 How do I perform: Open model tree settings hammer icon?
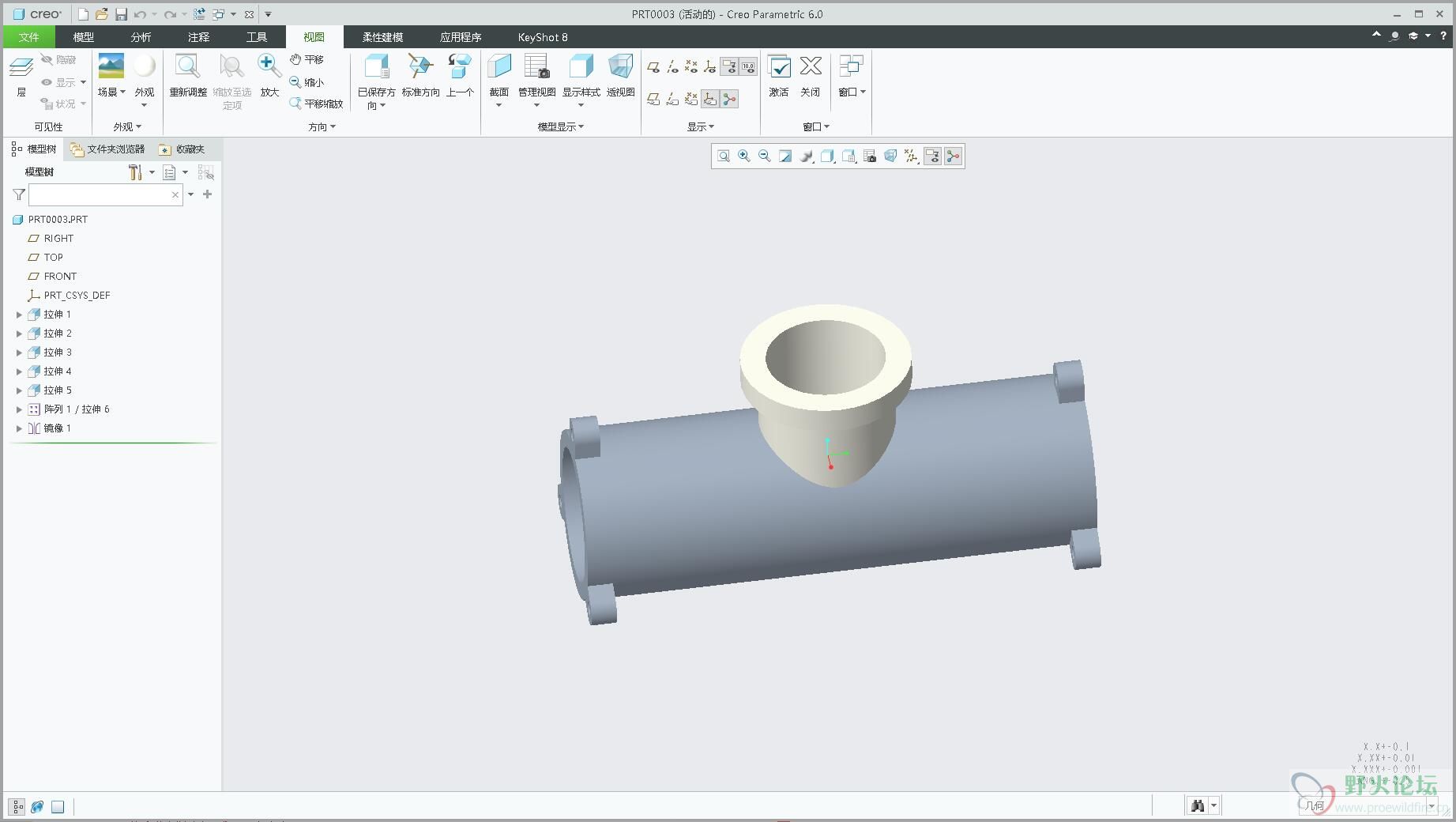click(x=135, y=172)
